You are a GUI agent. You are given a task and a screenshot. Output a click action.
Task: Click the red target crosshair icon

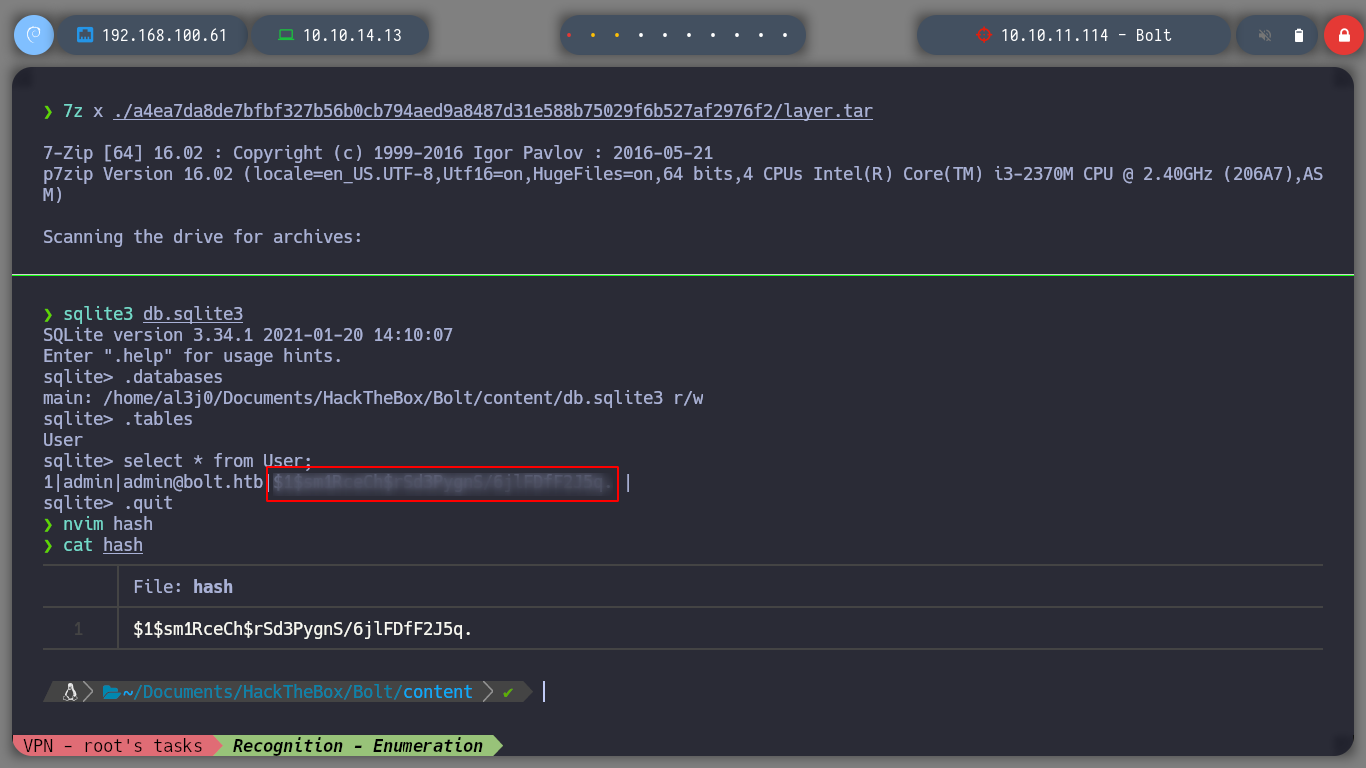click(x=983, y=35)
